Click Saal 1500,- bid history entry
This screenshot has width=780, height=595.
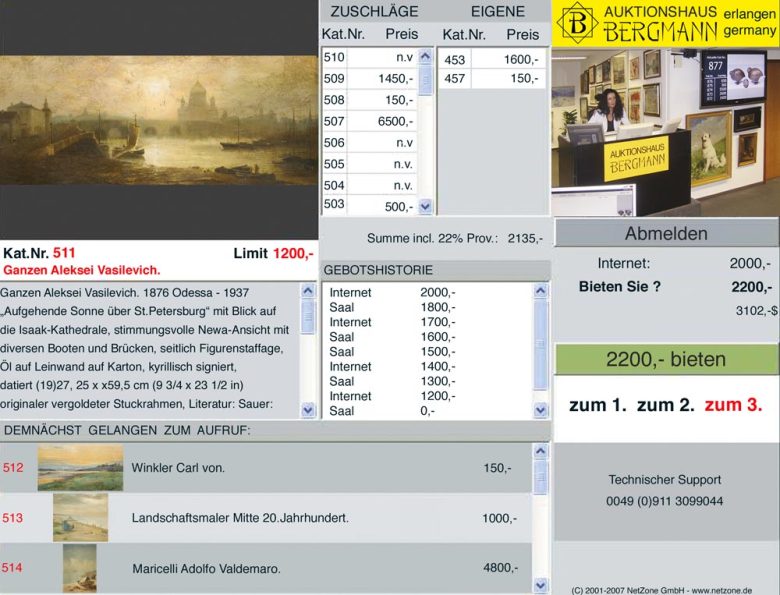coord(392,352)
